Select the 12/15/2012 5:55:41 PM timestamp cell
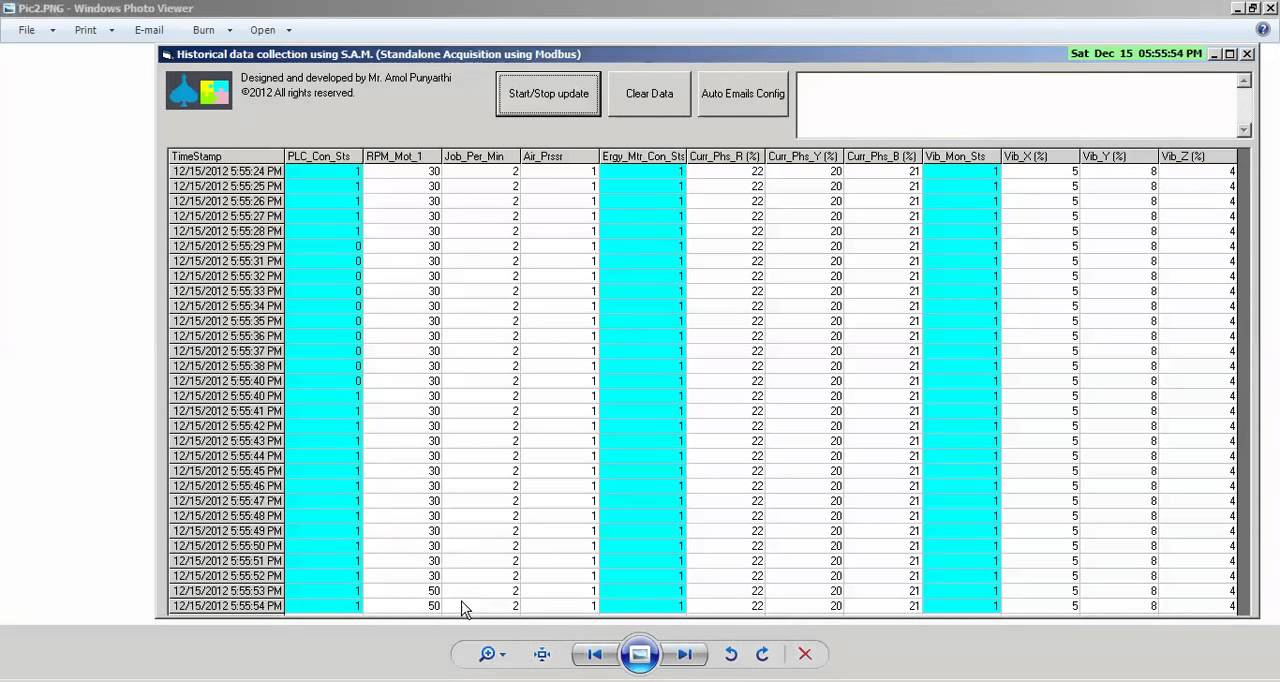The width and height of the screenshot is (1280, 682). click(226, 411)
